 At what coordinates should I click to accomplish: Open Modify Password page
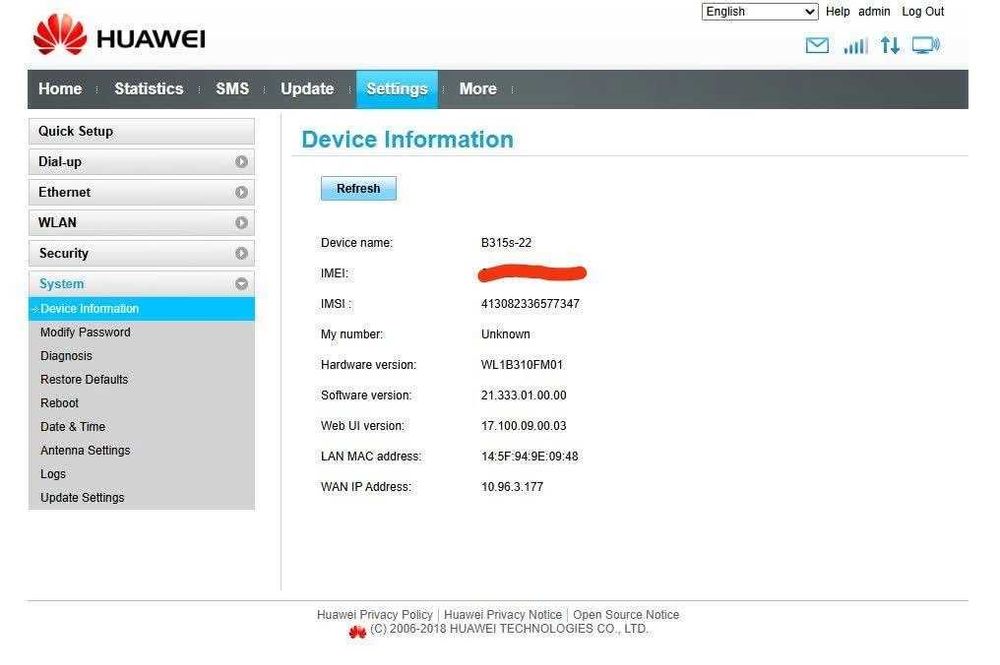click(85, 332)
